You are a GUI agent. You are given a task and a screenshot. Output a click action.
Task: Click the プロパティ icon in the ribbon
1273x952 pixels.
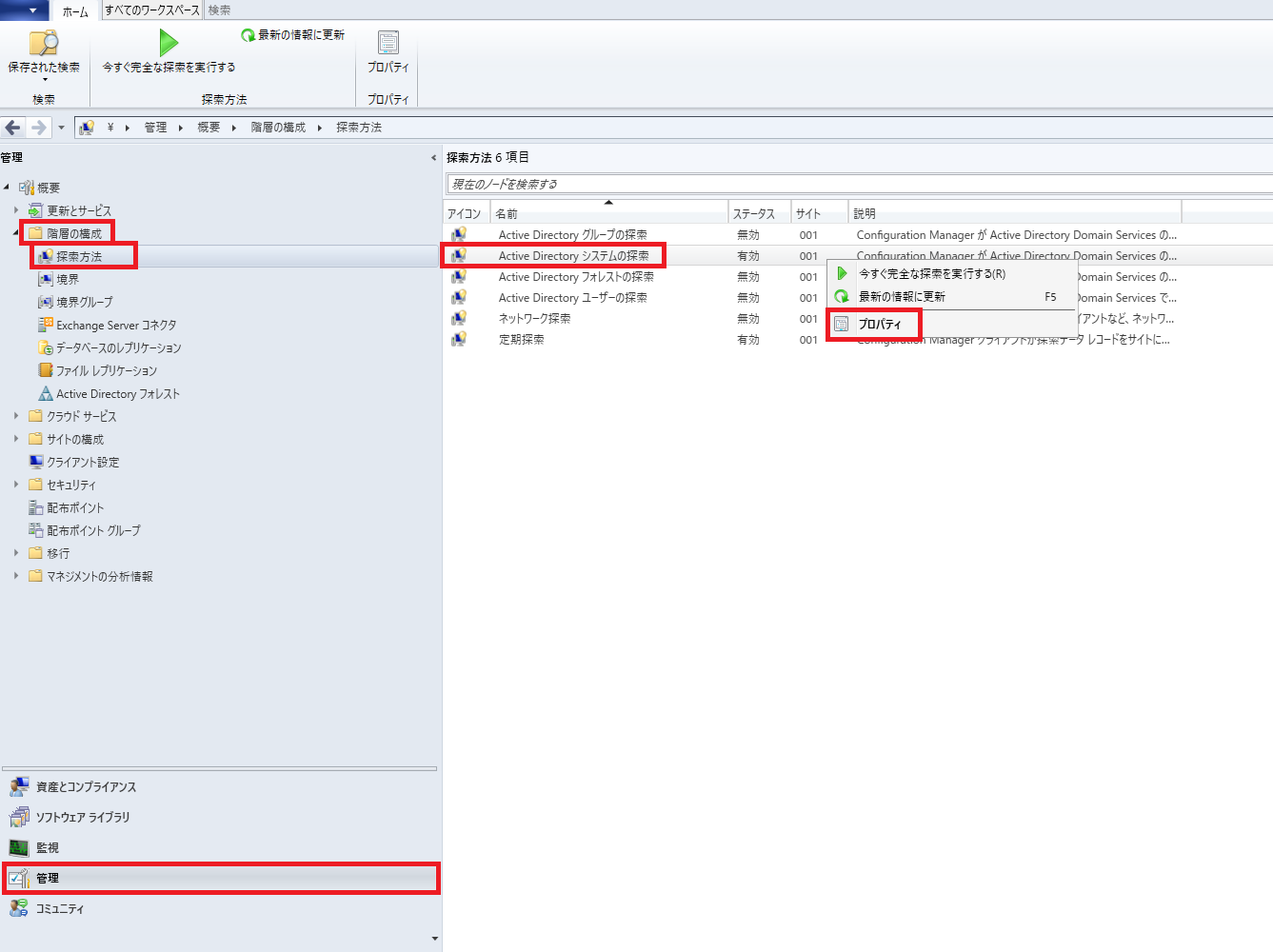coord(388,44)
